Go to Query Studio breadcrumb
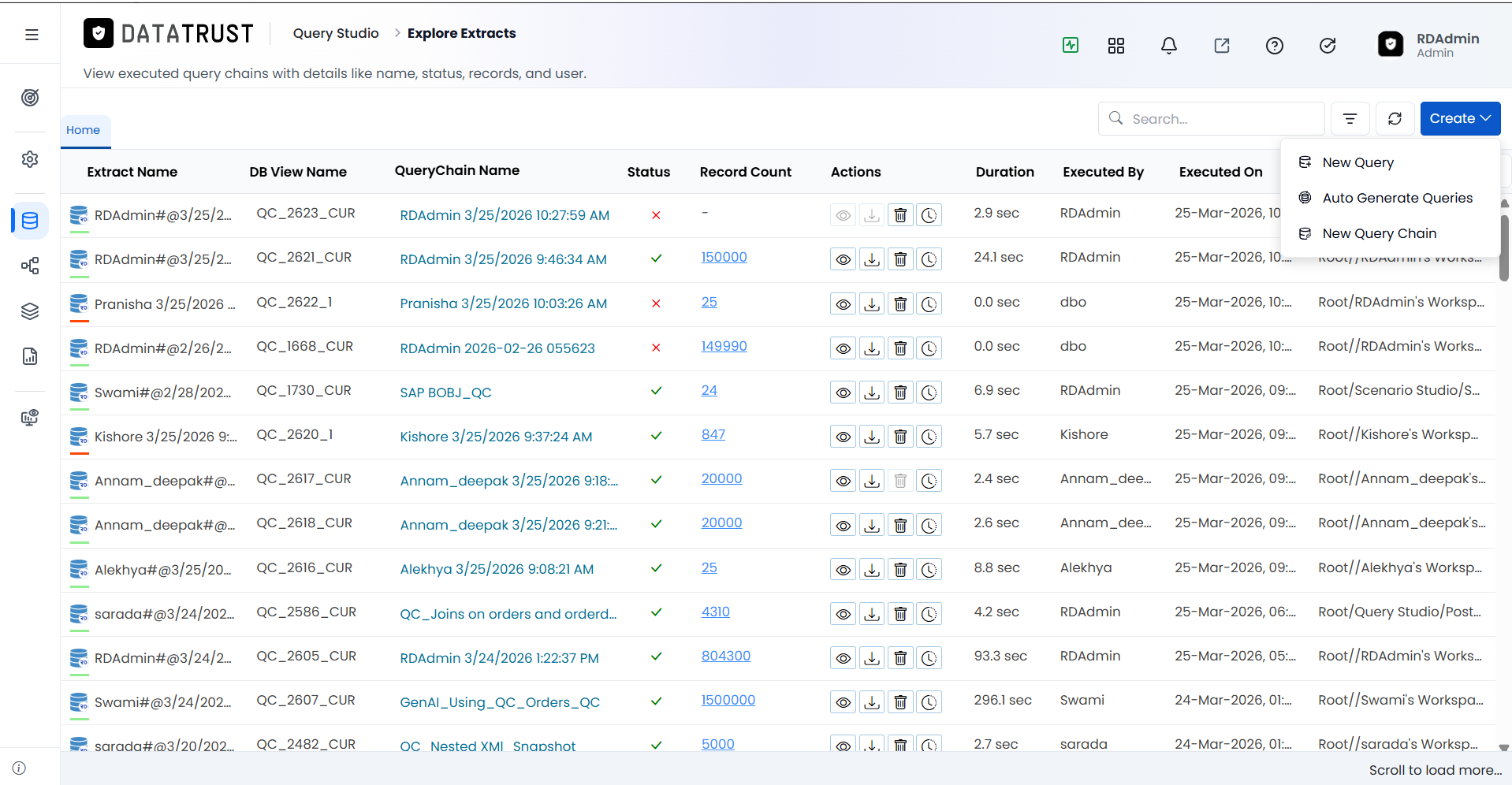 coord(336,33)
